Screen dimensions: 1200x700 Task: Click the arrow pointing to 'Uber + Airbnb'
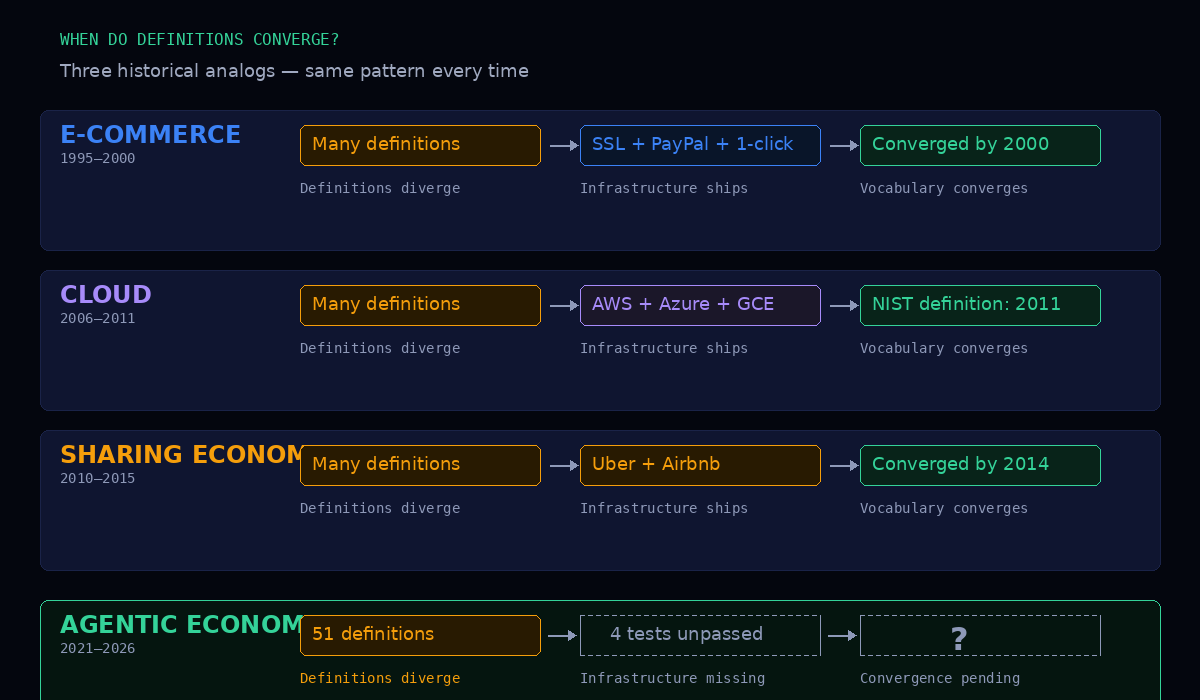click(x=564, y=466)
